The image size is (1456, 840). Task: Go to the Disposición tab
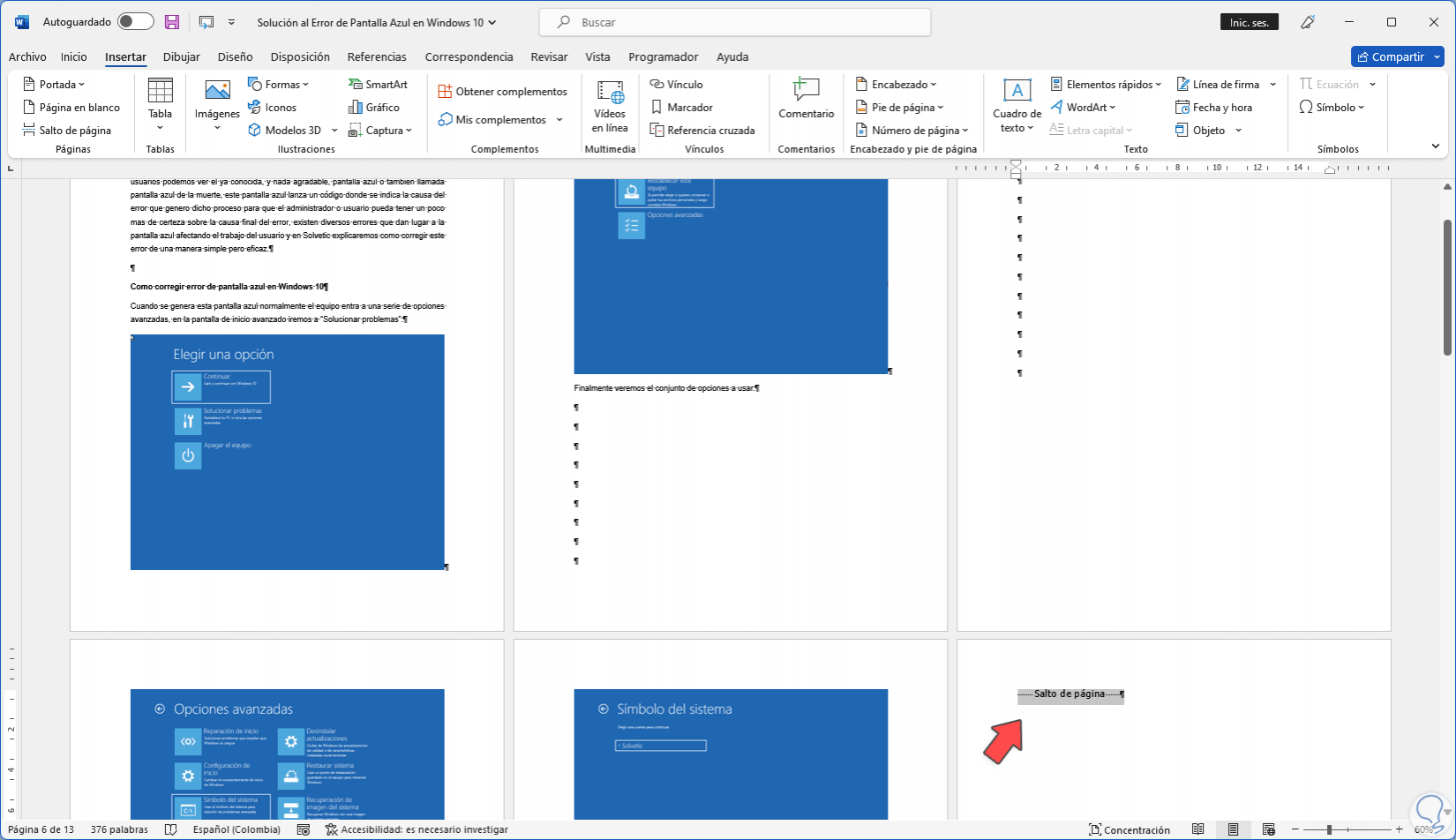[x=300, y=56]
